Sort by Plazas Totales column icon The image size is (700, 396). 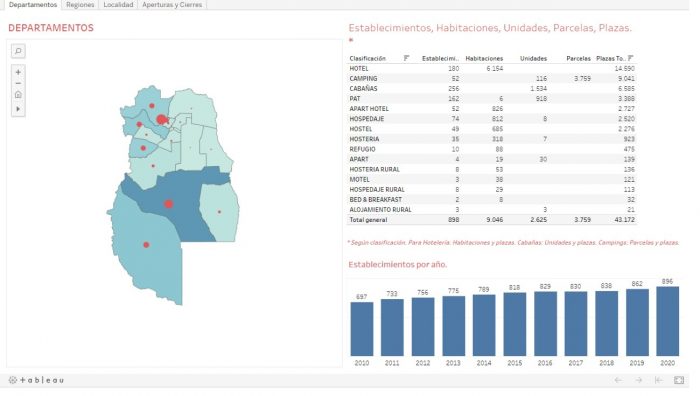tap(630, 58)
